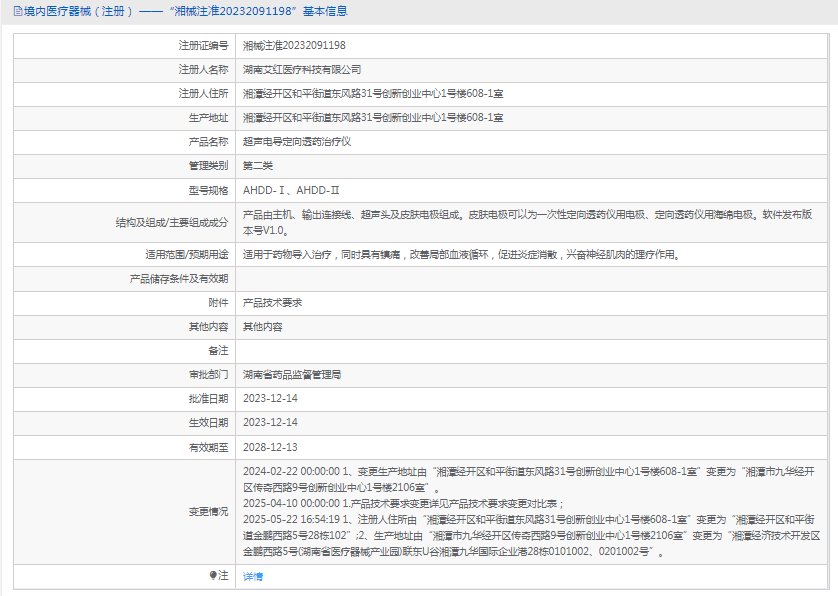Select registration number 湘械注准20232091198 value
Viewport: 838px width, 596px height.
click(x=294, y=45)
